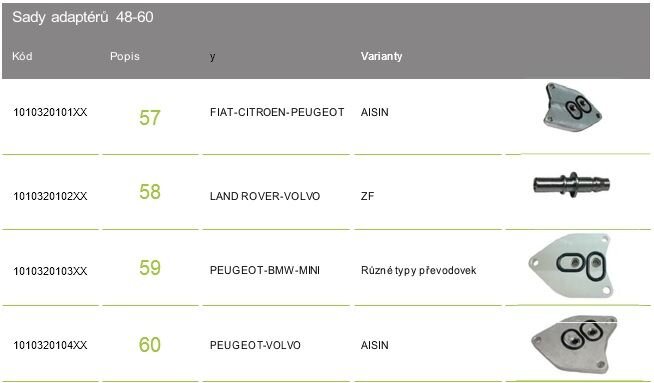This screenshot has width=654, height=383.
Task: Click the Sady adaptérů 48-60 title
Action: (83, 17)
